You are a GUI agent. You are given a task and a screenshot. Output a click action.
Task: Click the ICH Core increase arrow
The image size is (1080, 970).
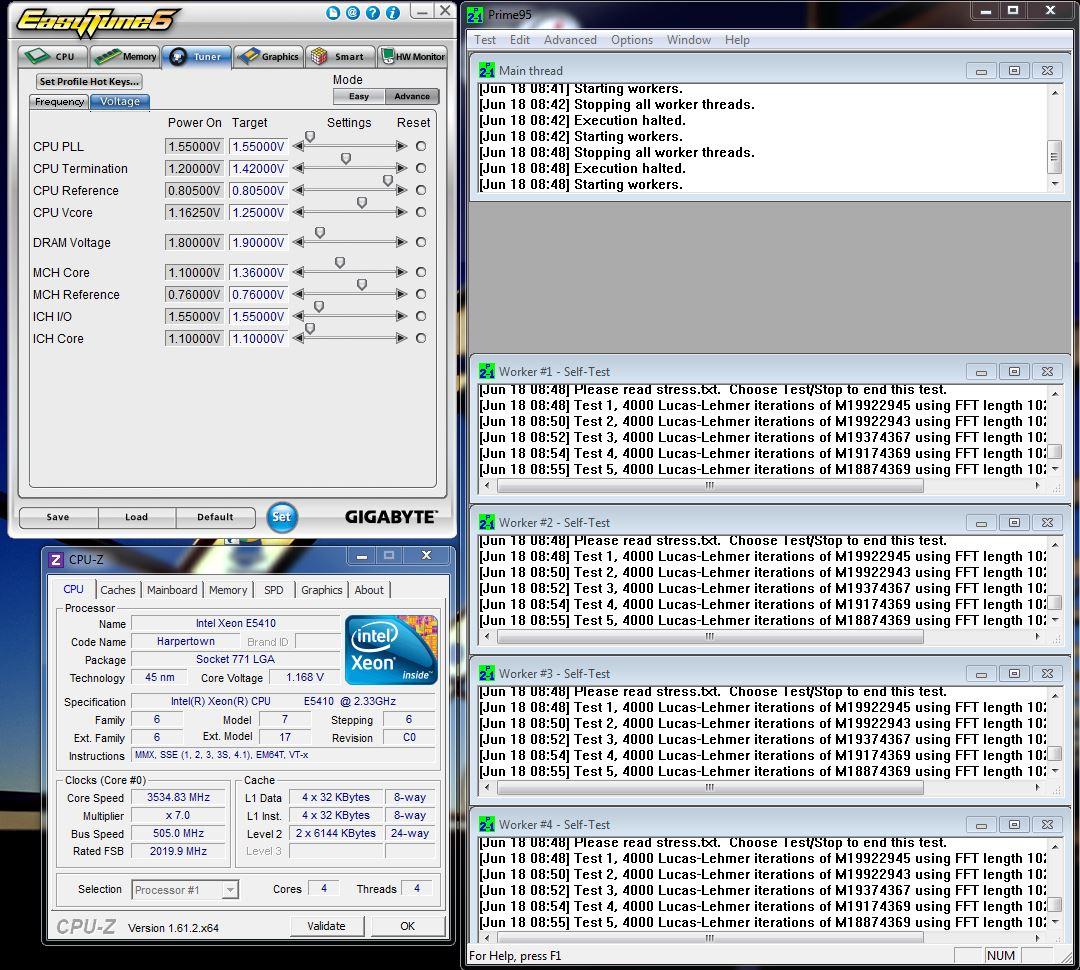pos(402,338)
